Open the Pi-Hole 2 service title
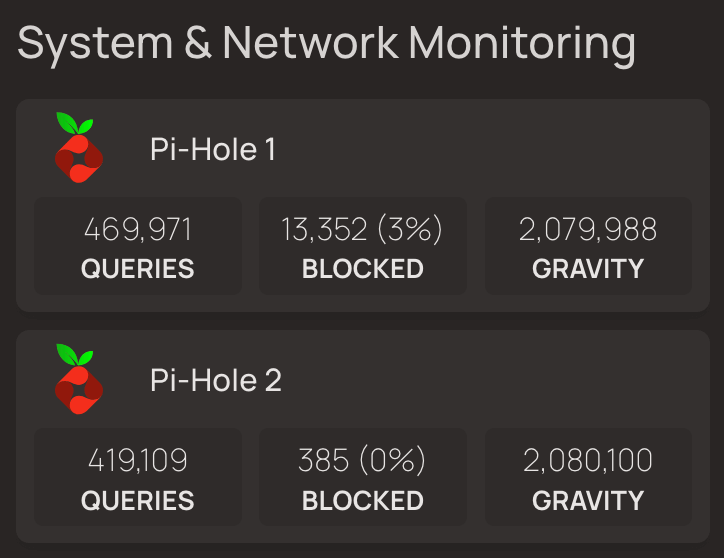 (216, 381)
